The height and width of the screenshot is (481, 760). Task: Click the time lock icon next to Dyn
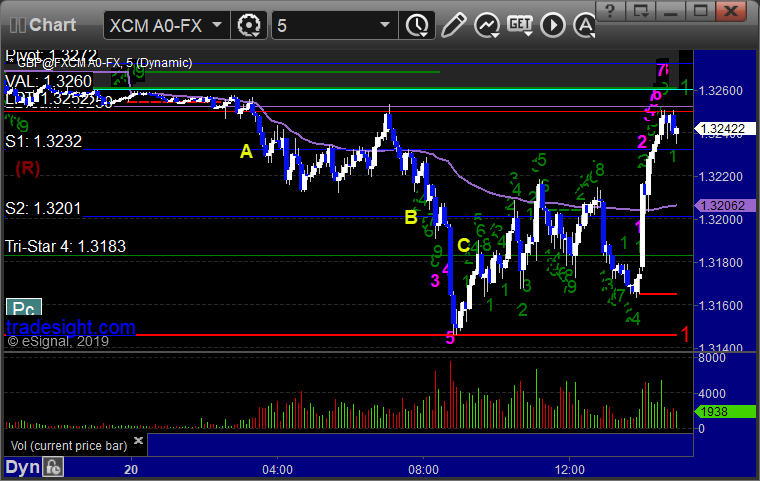click(53, 468)
